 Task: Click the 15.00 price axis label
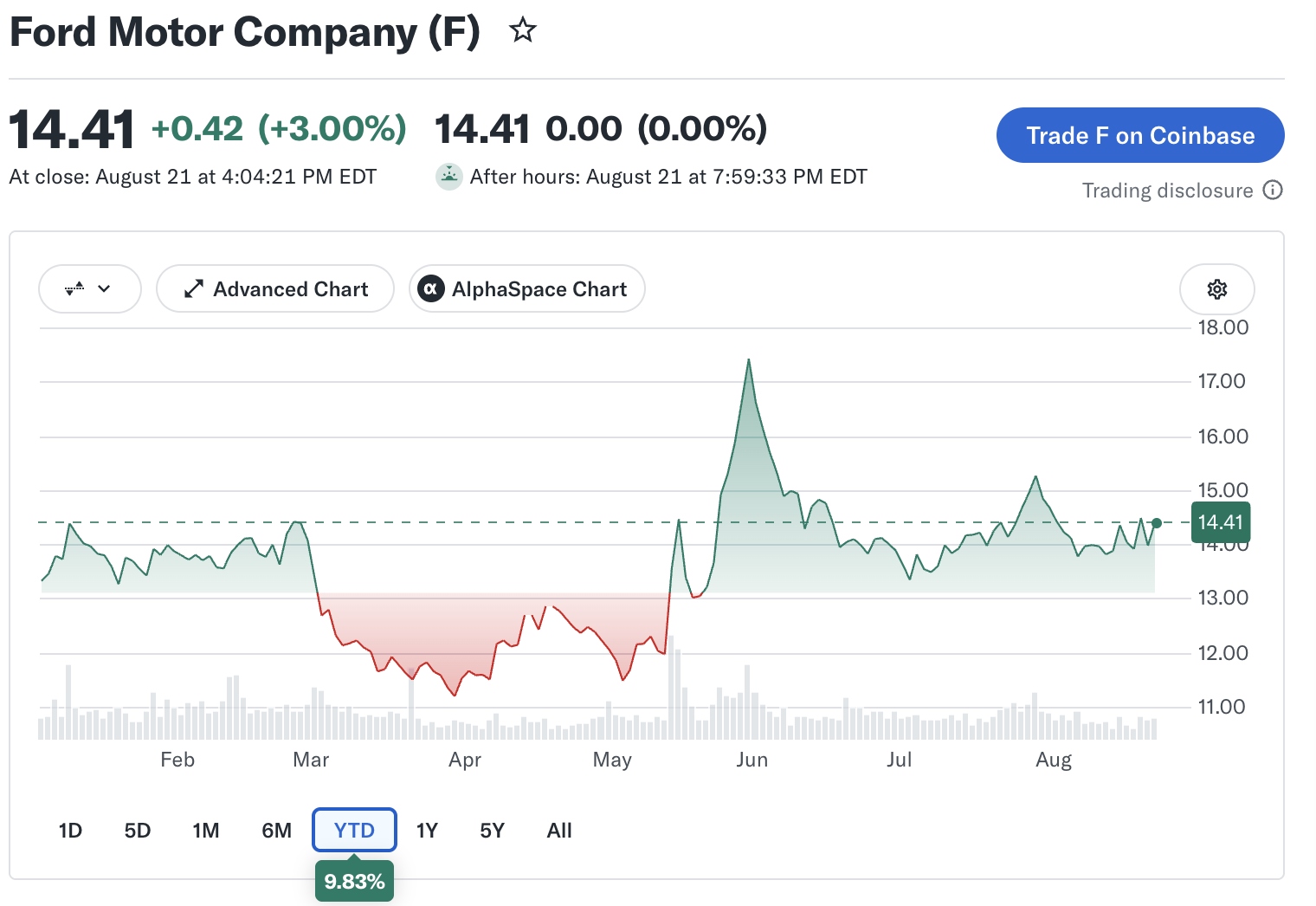tap(1222, 490)
